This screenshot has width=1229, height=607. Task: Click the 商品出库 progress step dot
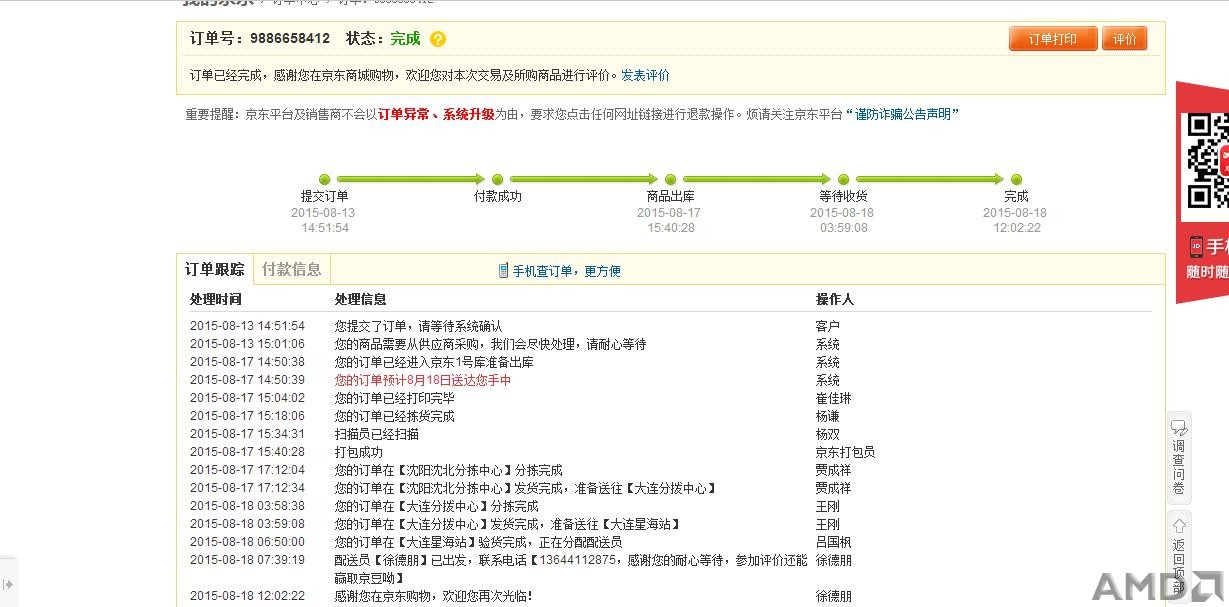tap(671, 179)
